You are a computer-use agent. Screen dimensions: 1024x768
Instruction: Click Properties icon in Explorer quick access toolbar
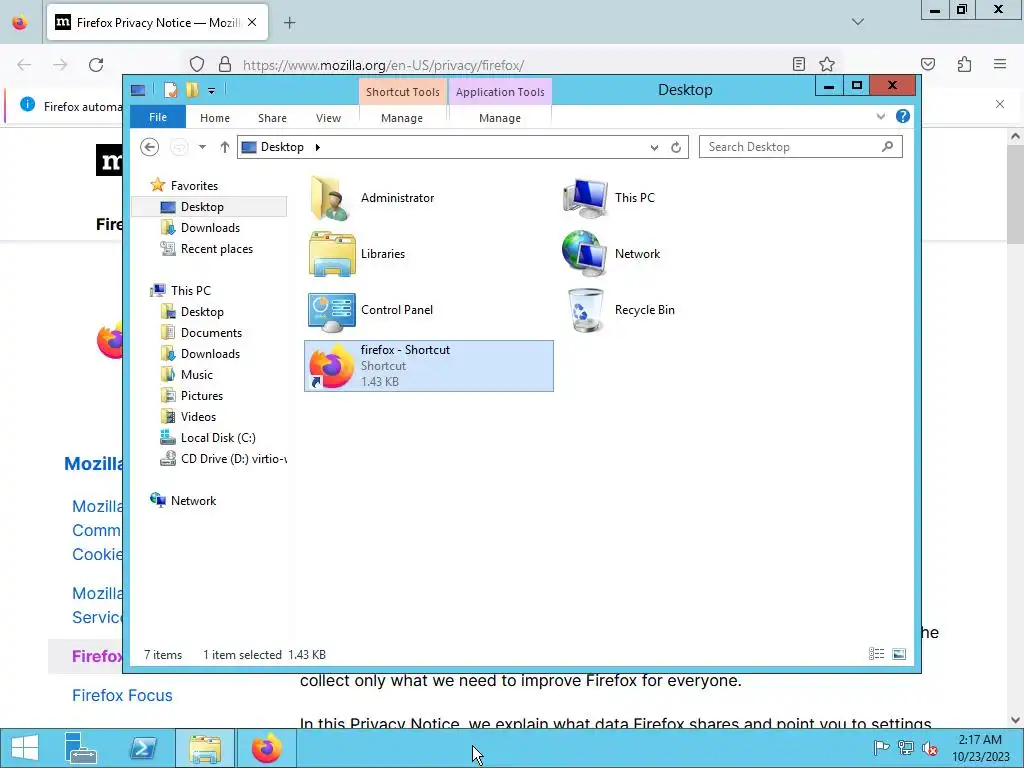[170, 90]
